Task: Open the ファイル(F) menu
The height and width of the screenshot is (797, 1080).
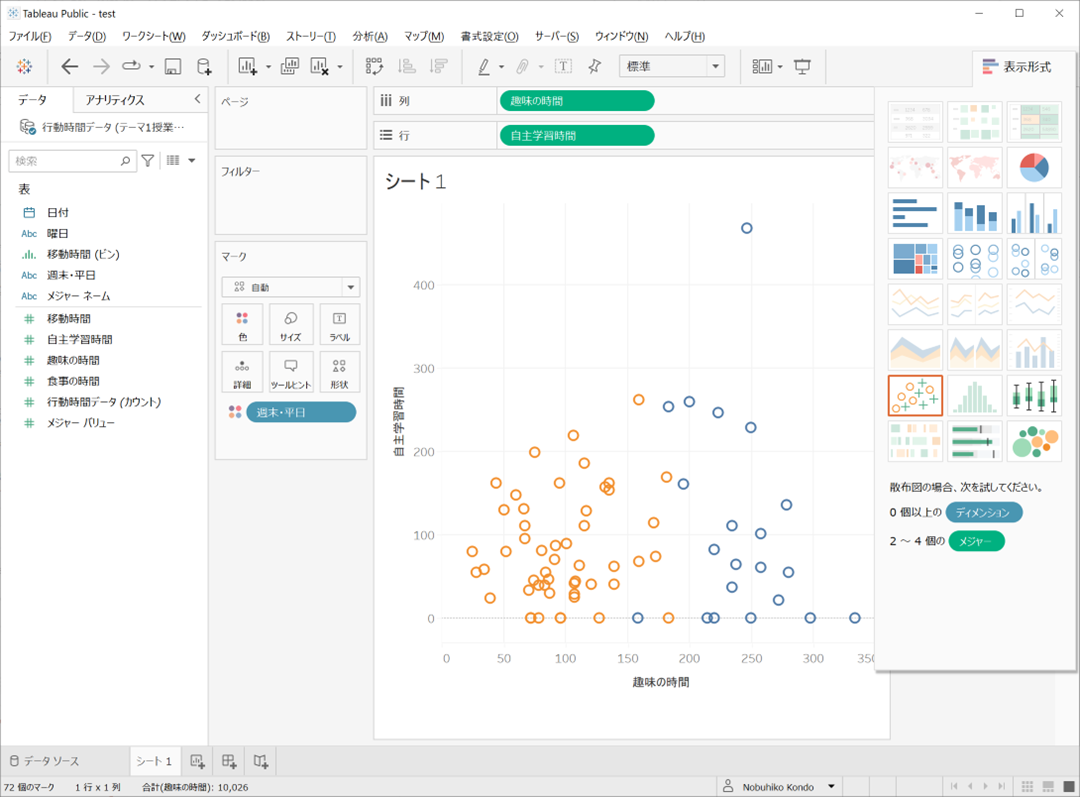Action: tap(30, 36)
